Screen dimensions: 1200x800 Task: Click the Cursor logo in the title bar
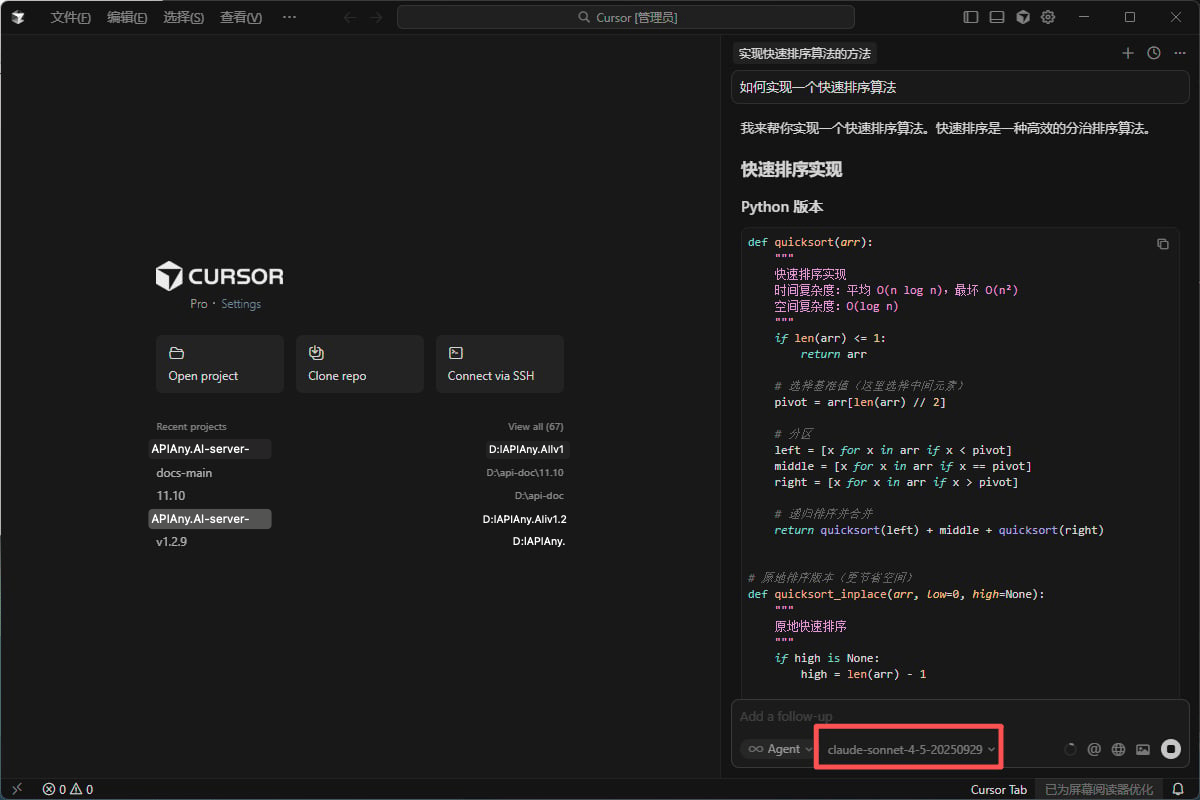(19, 17)
